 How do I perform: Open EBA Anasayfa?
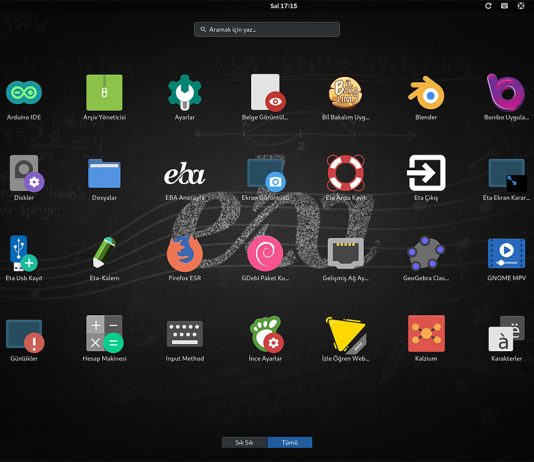pyautogui.click(x=185, y=174)
